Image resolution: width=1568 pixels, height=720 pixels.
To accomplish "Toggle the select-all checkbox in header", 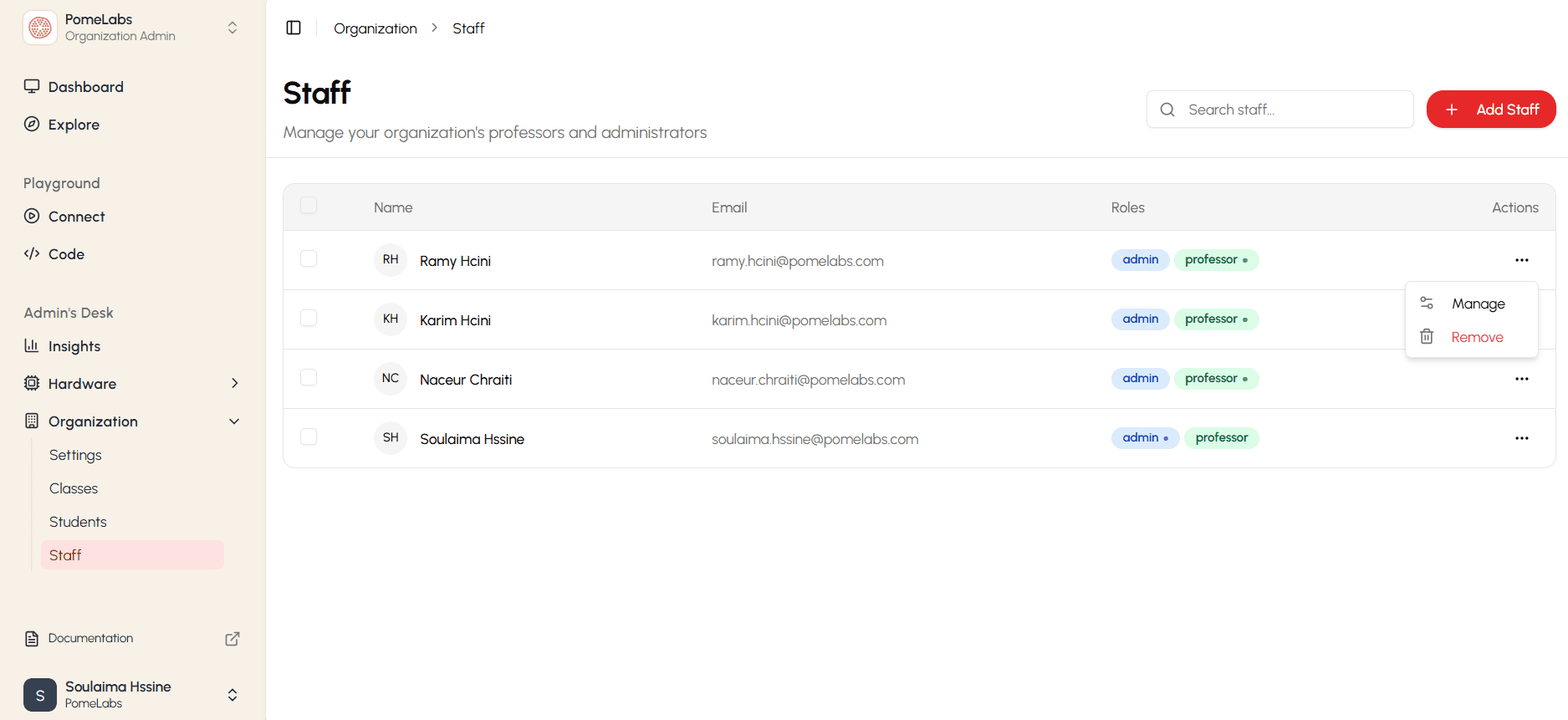I will (x=309, y=206).
